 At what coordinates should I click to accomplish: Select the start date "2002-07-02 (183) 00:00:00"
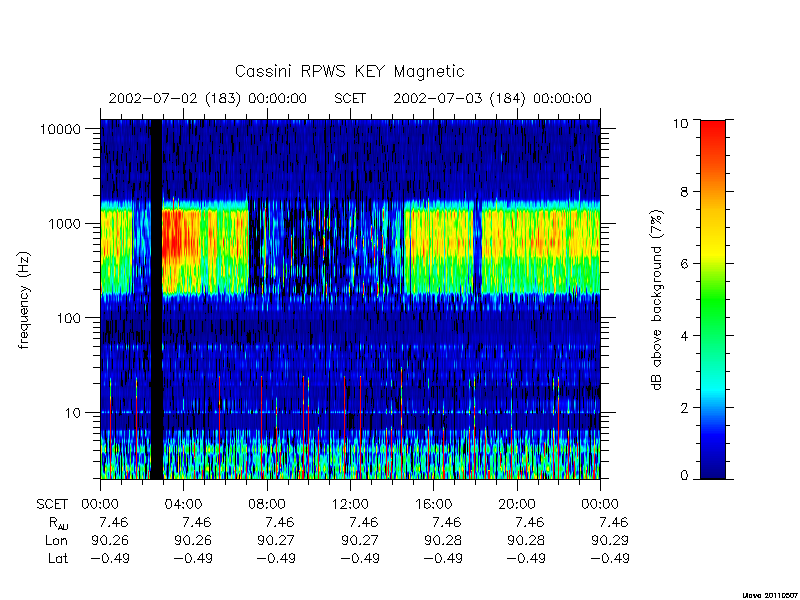tap(208, 98)
